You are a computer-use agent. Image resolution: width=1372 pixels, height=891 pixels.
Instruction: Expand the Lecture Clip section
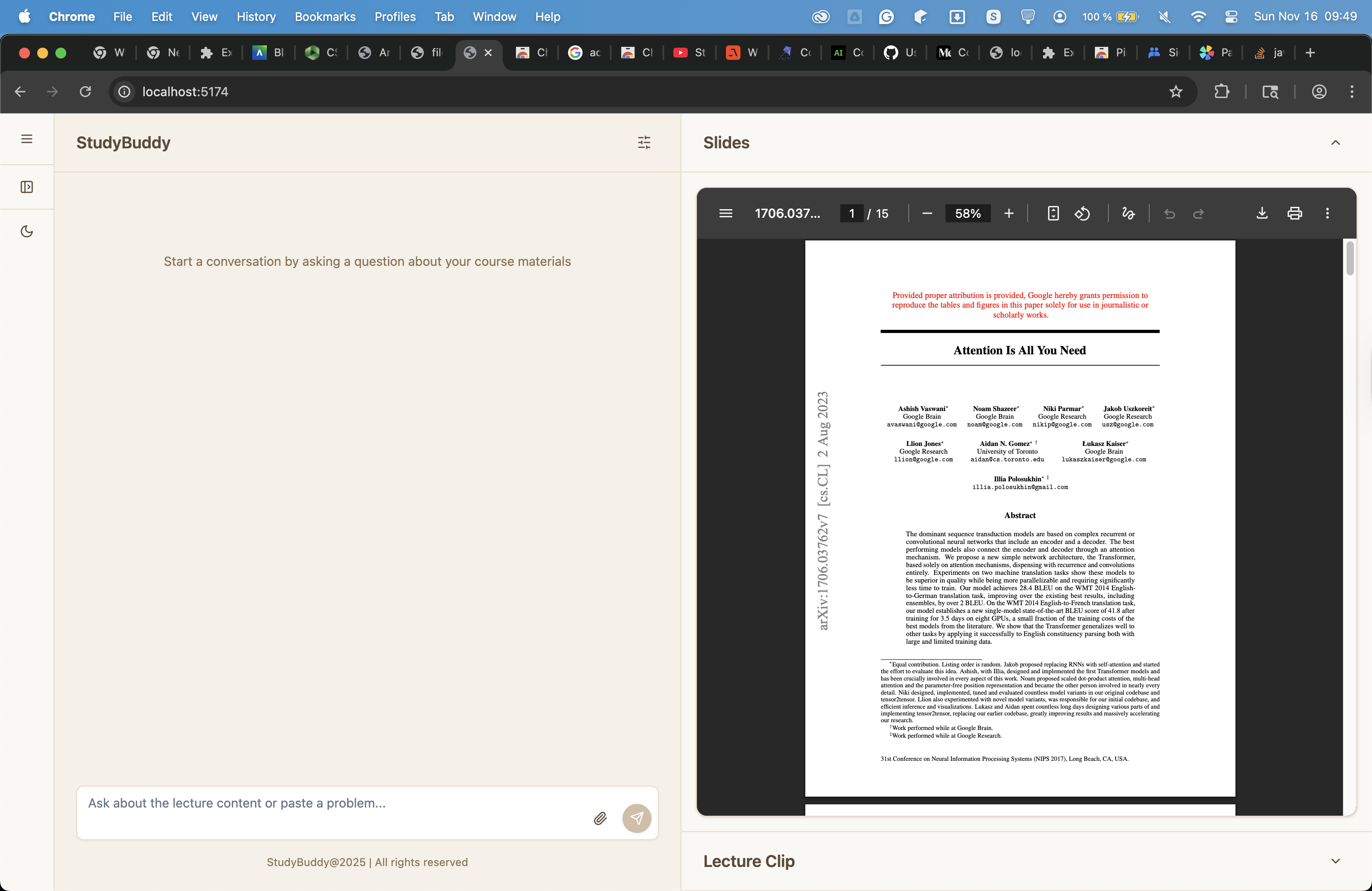[x=1335, y=861]
